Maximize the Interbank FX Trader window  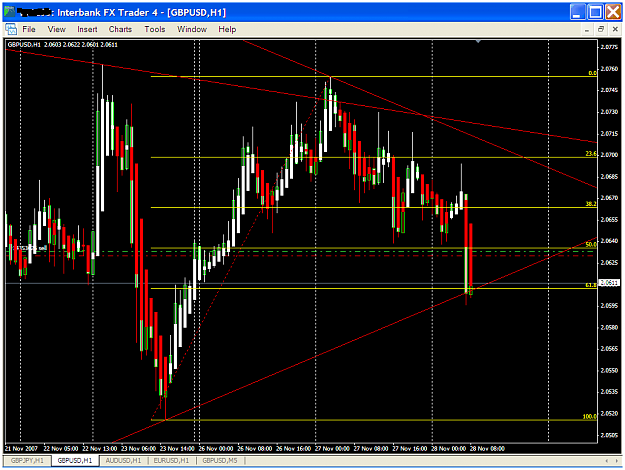(595, 12)
